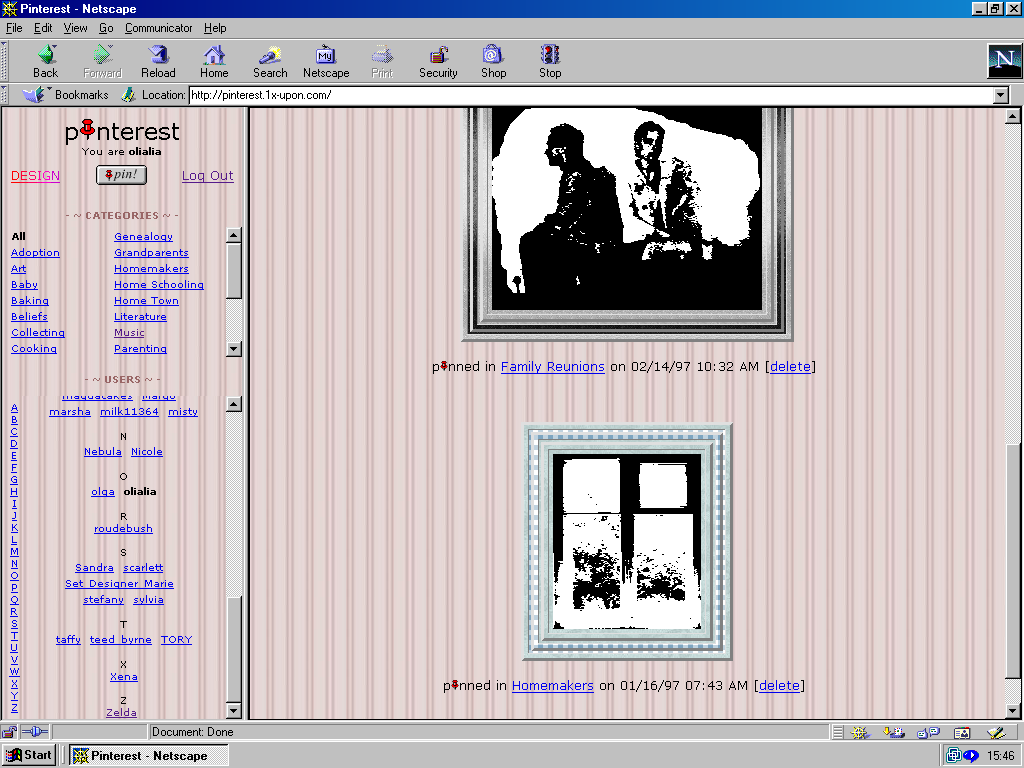Click the framed window picture thumbnail
The height and width of the screenshot is (768, 1024).
tap(627, 541)
